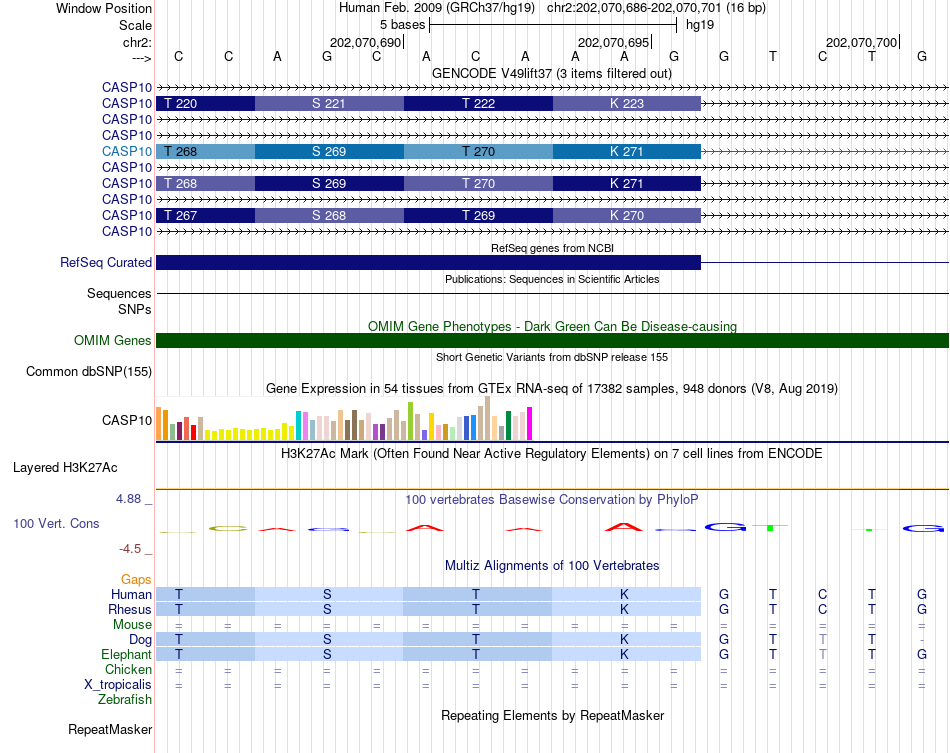Click the Multiz Alignments of 100 Vertebrates title

(x=552, y=566)
